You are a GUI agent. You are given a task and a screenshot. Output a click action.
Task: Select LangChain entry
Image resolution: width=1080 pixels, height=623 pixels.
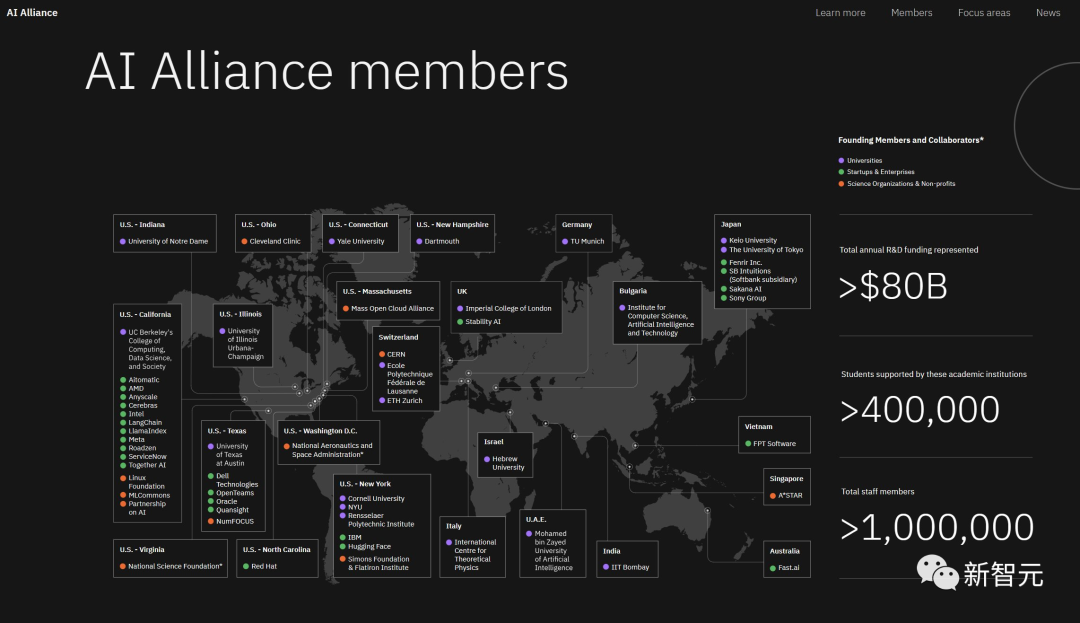point(141,423)
